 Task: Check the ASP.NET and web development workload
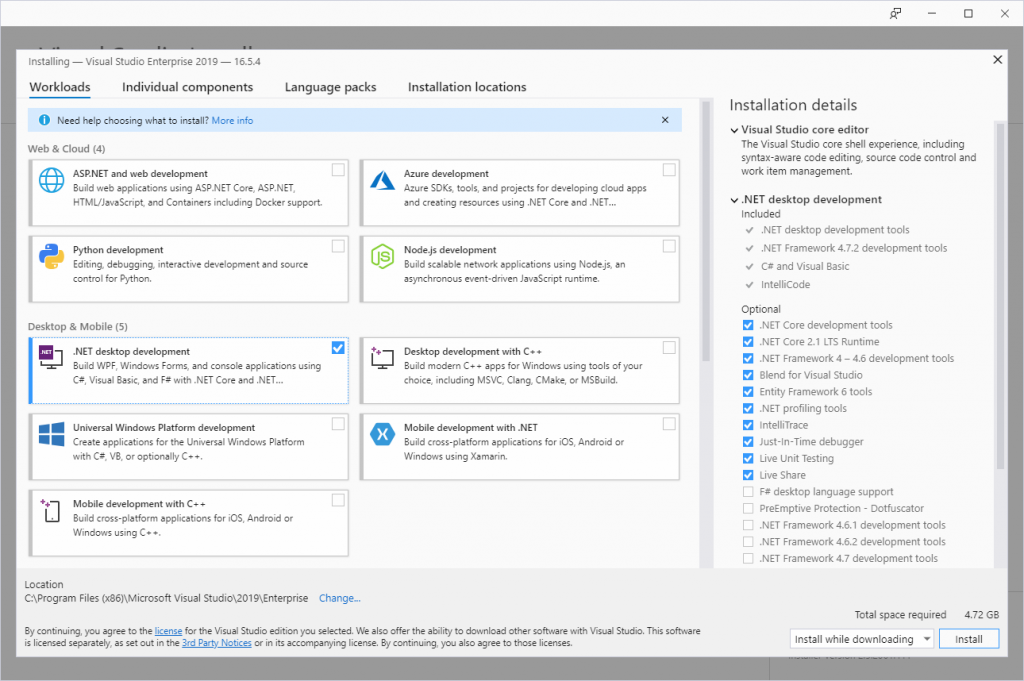[x=338, y=170]
